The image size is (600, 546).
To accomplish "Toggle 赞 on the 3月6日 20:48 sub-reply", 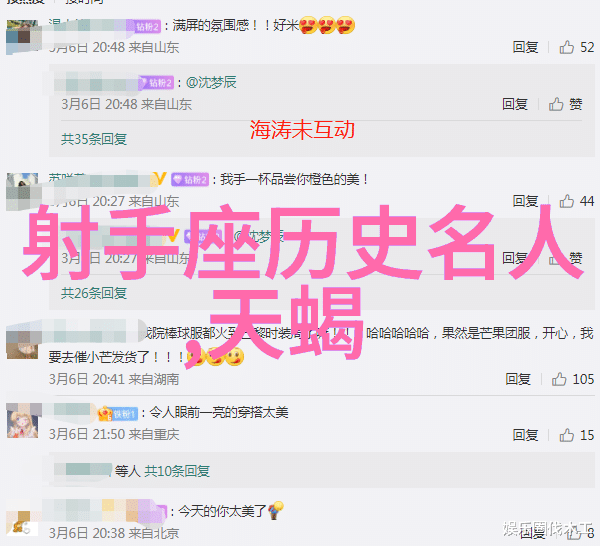I will [566, 104].
